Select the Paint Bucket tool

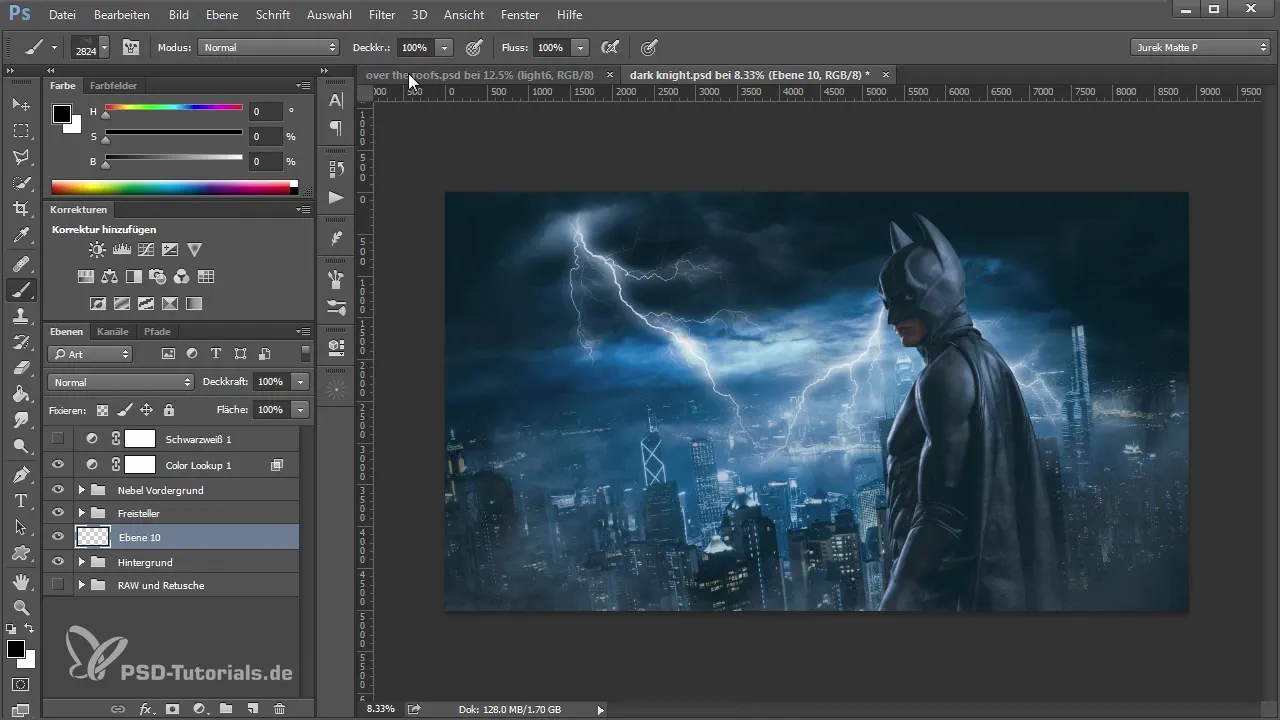[21, 394]
